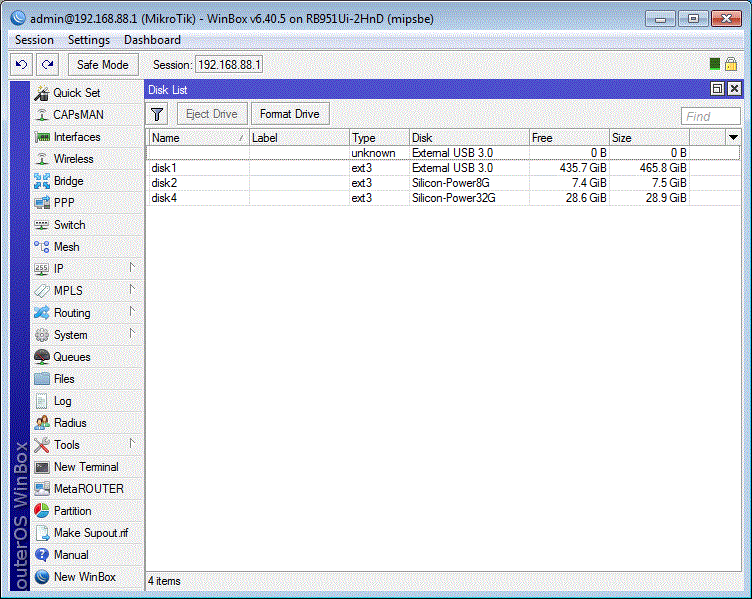This screenshot has height=599, width=752.
Task: Open the Queues icon
Action: pyautogui.click(x=42, y=357)
